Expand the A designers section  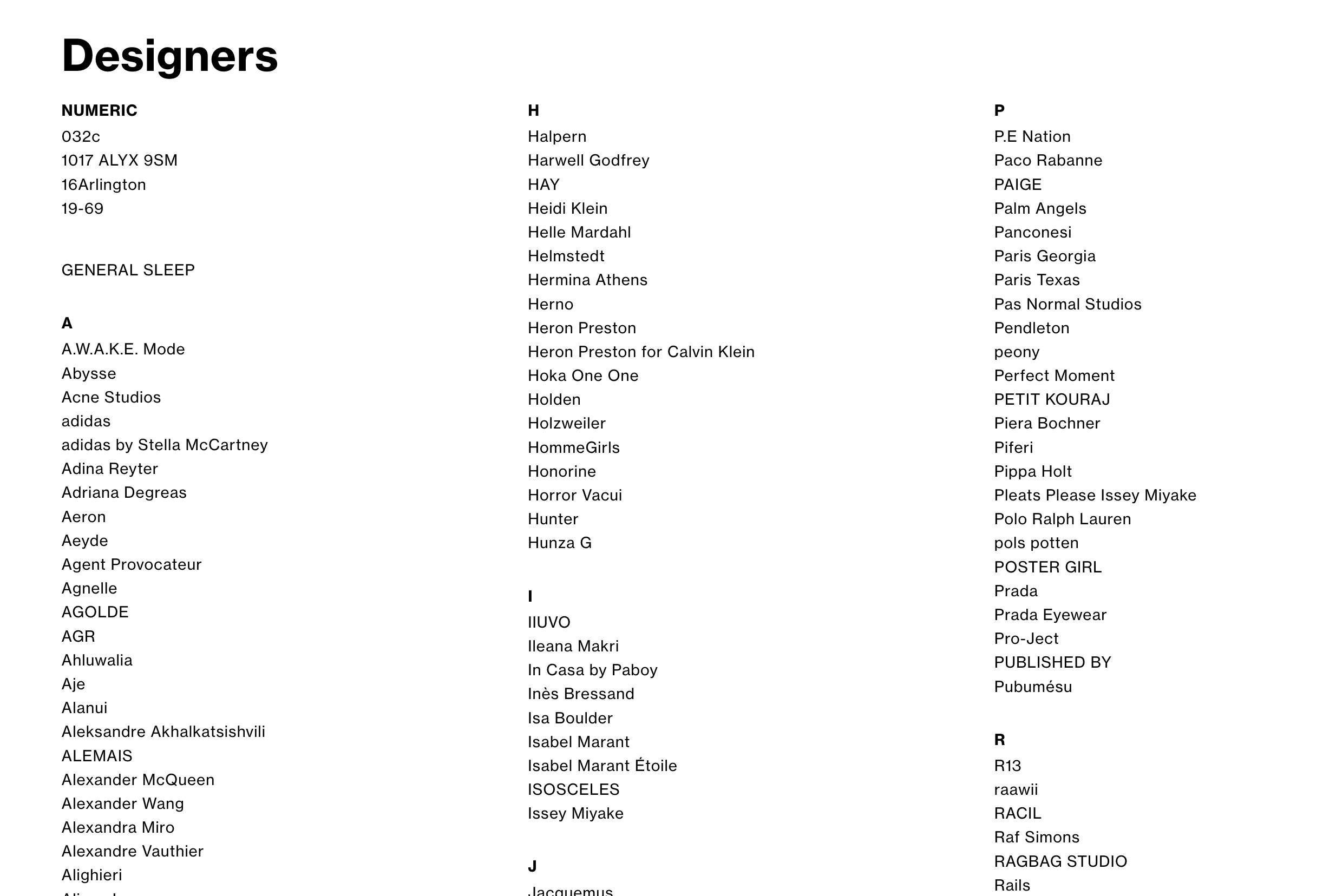tap(66, 323)
